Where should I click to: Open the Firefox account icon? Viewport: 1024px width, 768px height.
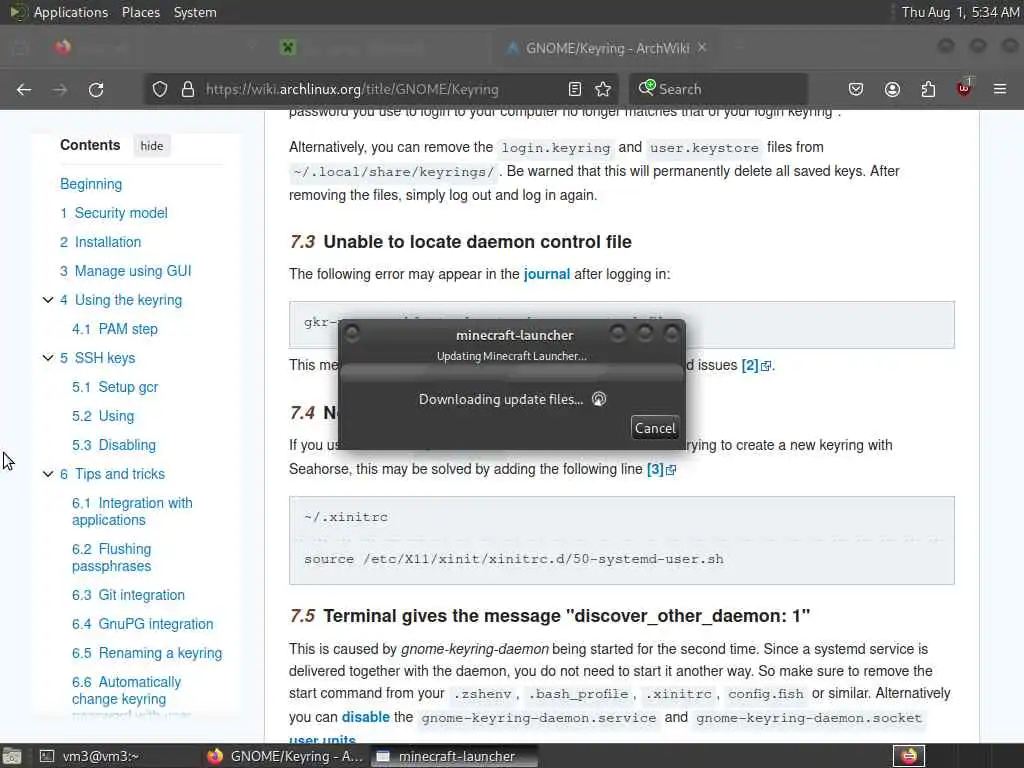[x=892, y=89]
